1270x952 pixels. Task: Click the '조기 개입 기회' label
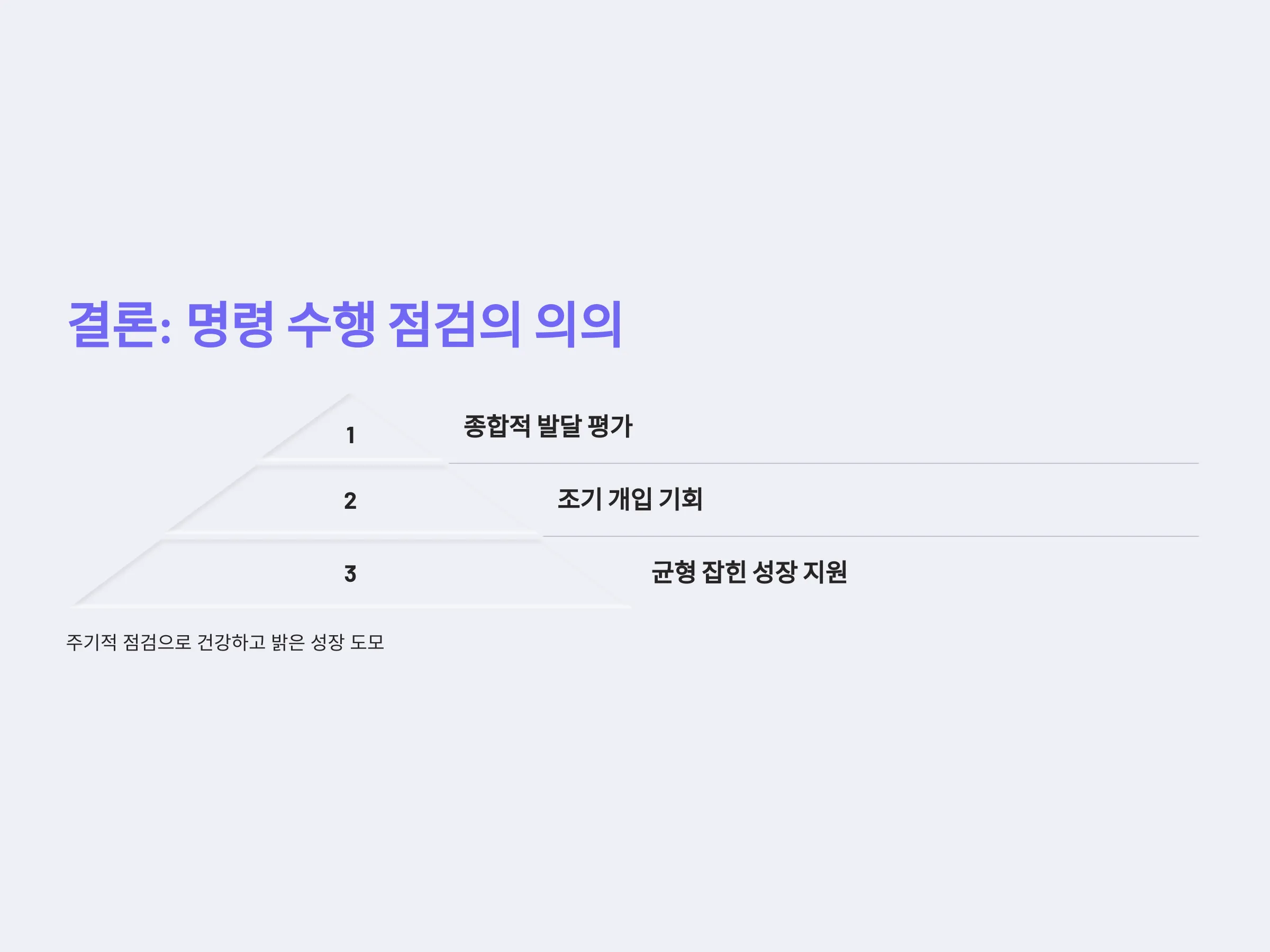(x=630, y=499)
